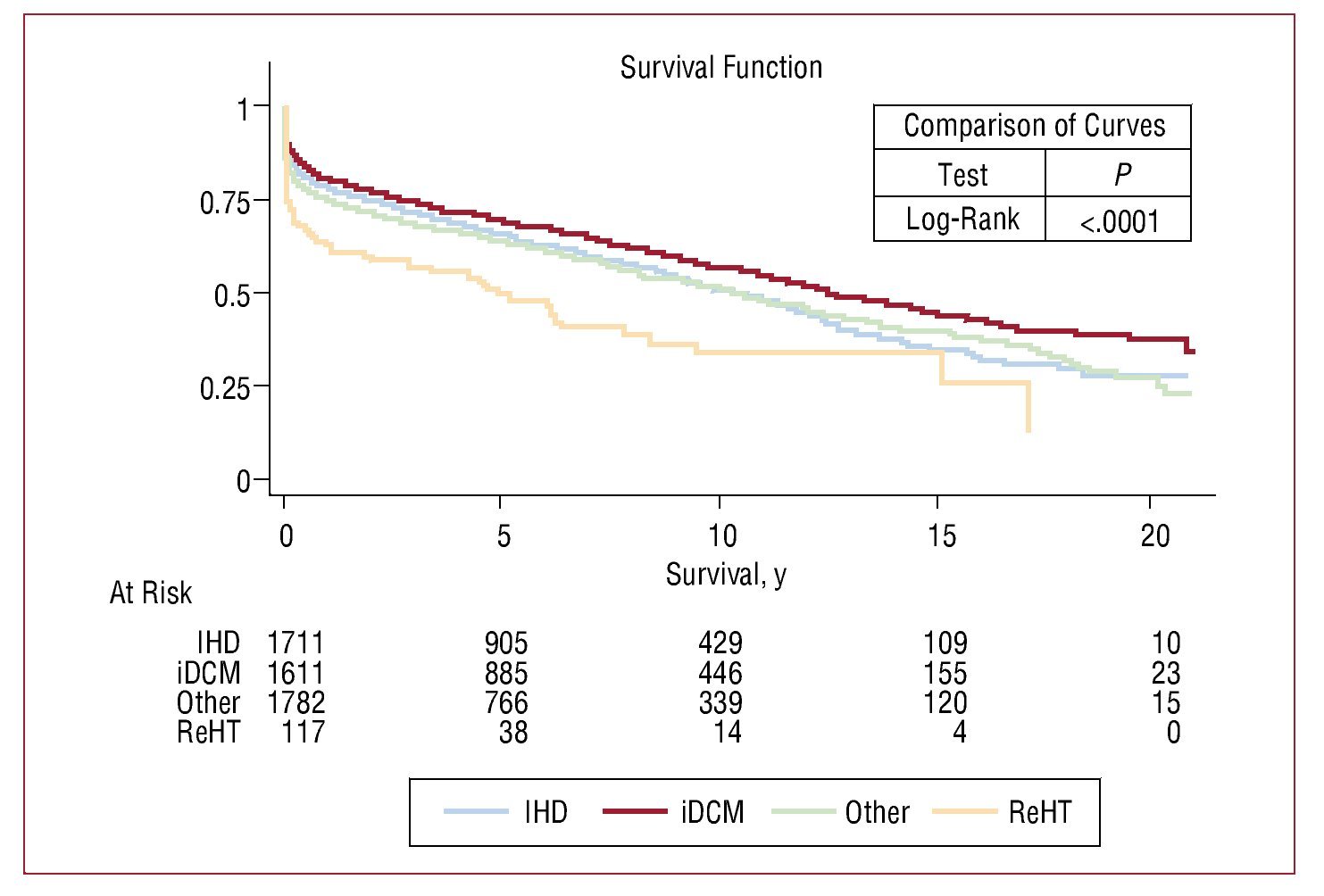Select the Other at-risk value 120
Viewport: 1324px width, 896px height.
tap(945, 703)
